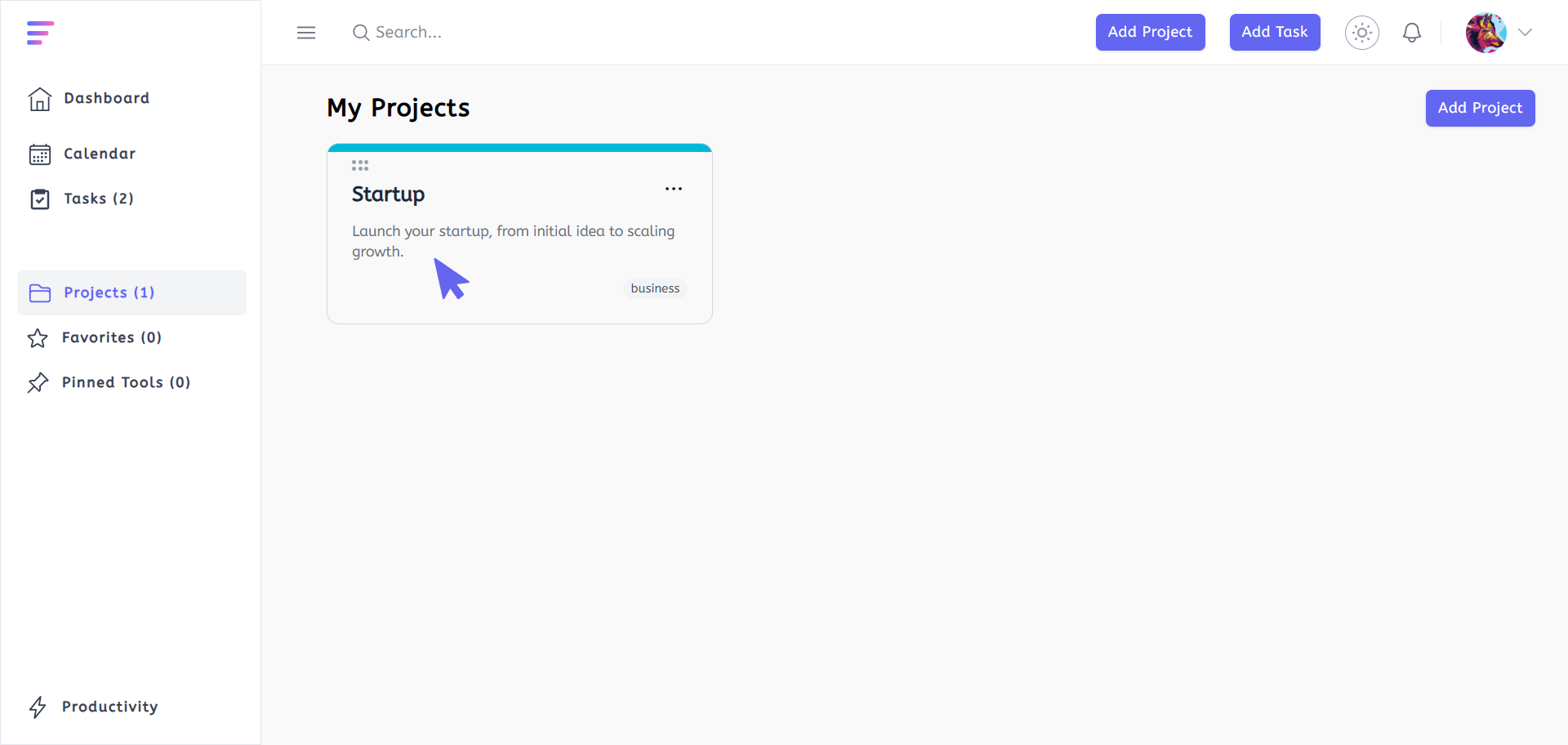Open Startup card three-dot options menu

click(x=674, y=189)
